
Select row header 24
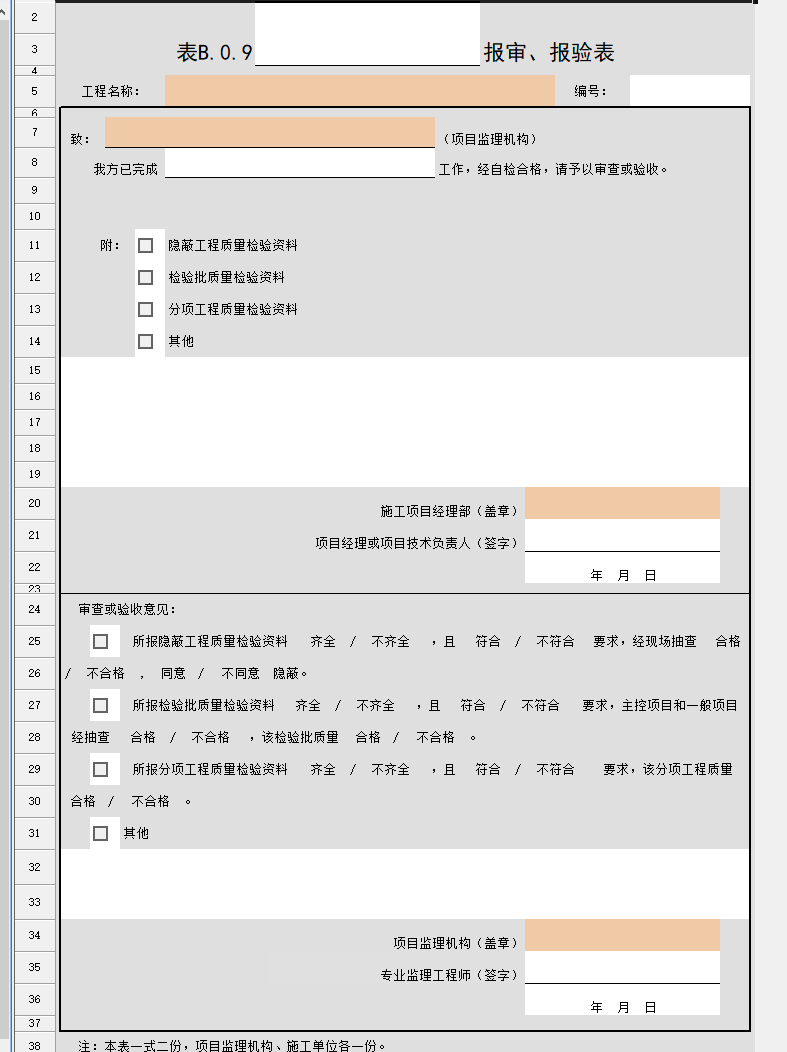35,609
